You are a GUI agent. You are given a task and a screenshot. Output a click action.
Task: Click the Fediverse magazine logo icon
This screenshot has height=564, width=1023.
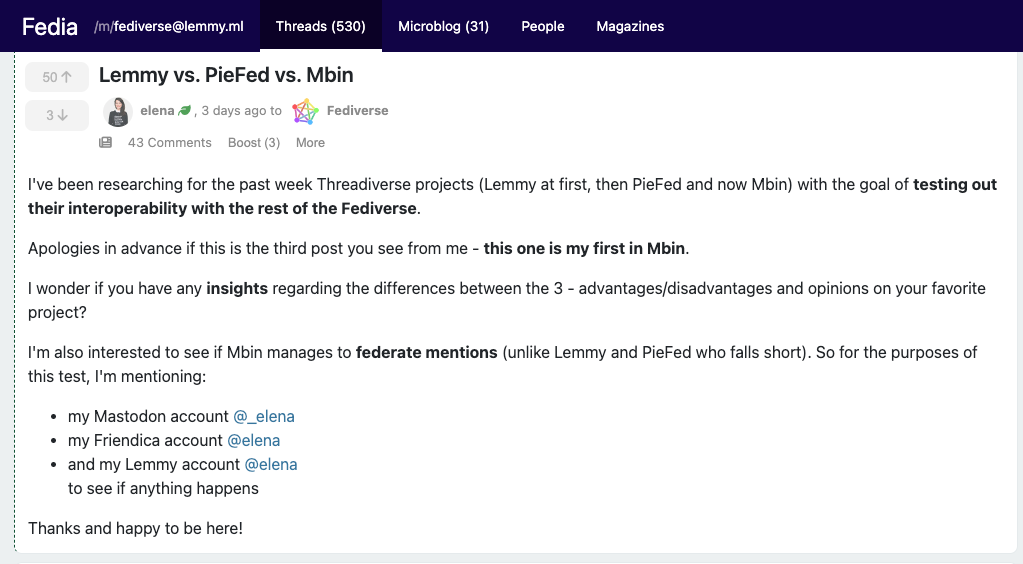click(305, 111)
